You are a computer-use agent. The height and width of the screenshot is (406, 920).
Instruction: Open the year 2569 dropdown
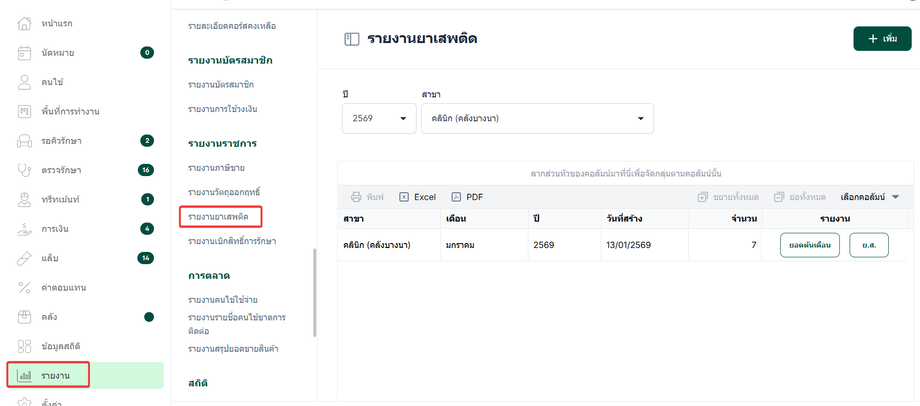click(378, 119)
